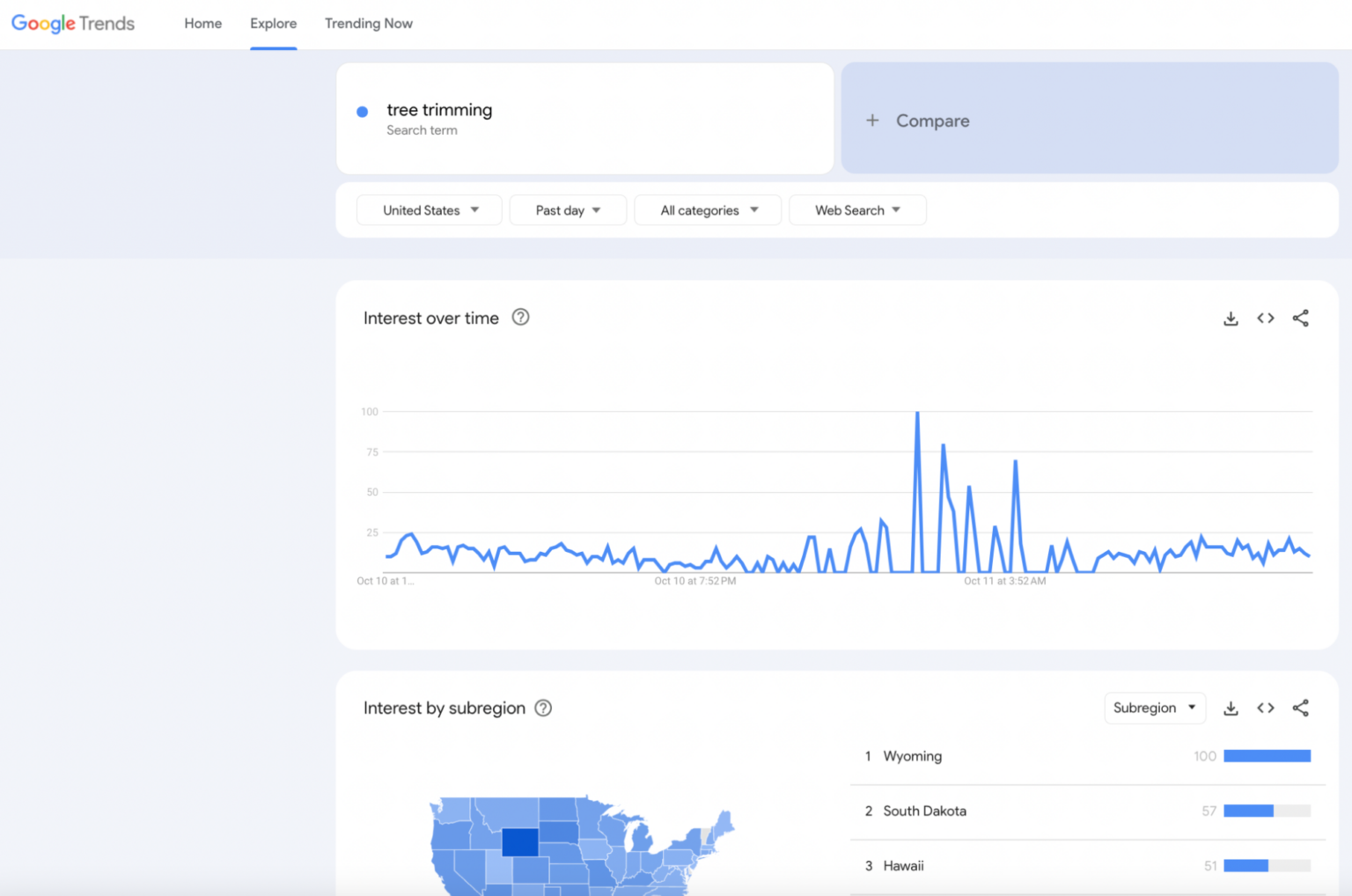The image size is (1352, 896).
Task: Open the United States location dropdown
Action: [429, 209]
